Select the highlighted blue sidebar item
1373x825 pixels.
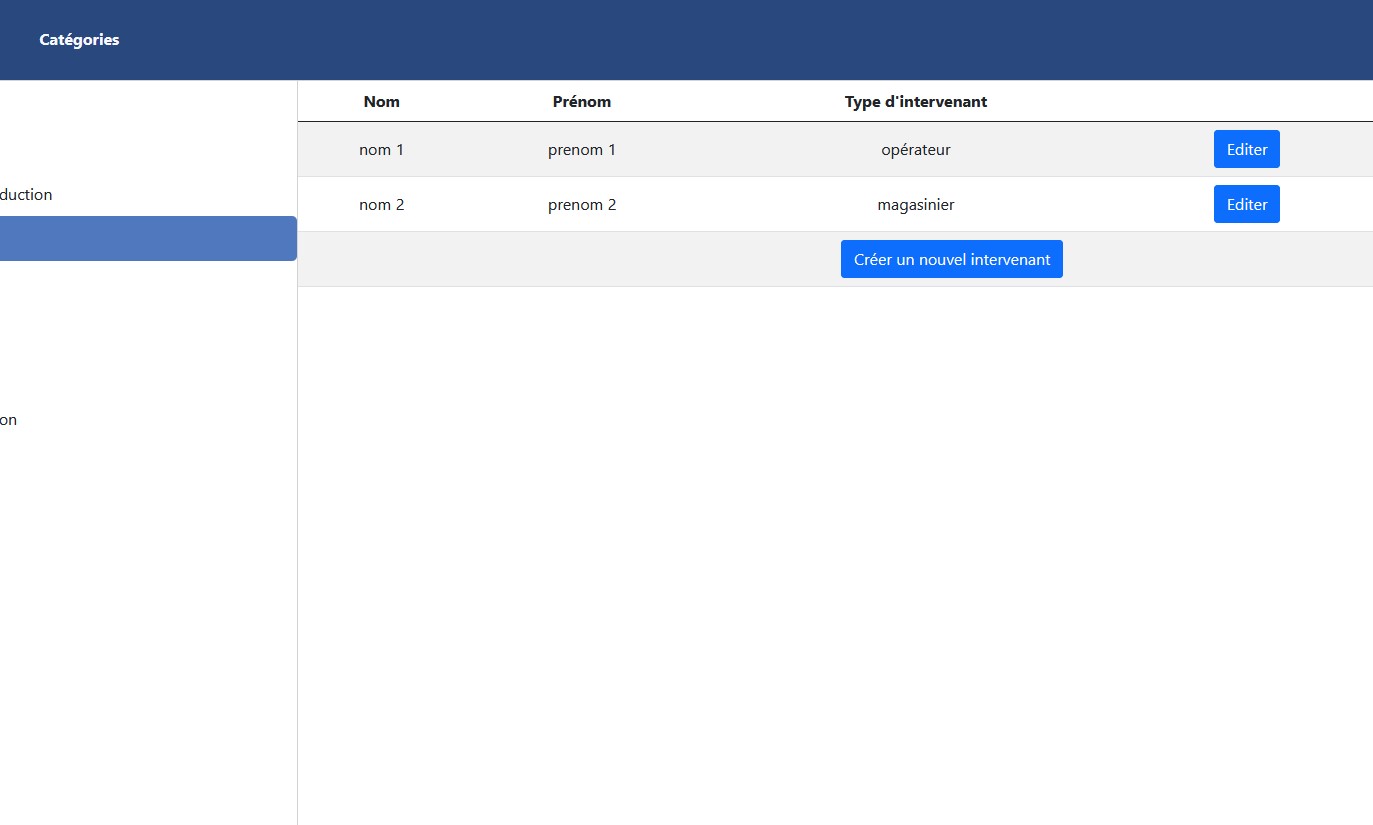click(148, 239)
